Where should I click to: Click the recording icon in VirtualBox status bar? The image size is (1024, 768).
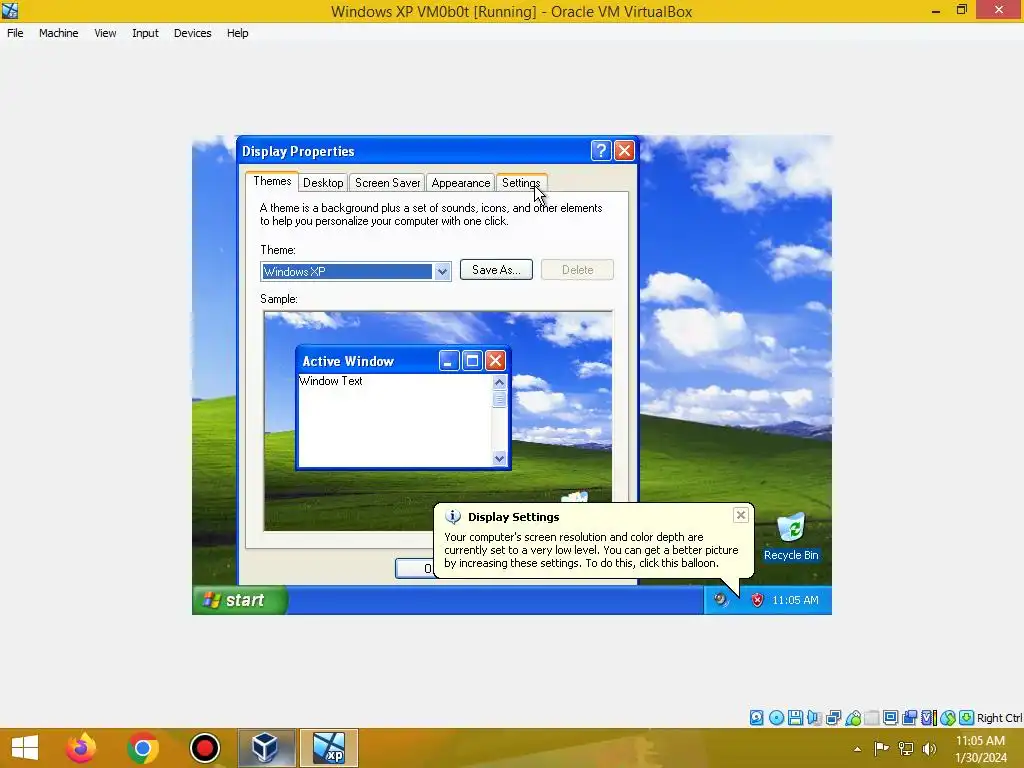tap(909, 718)
